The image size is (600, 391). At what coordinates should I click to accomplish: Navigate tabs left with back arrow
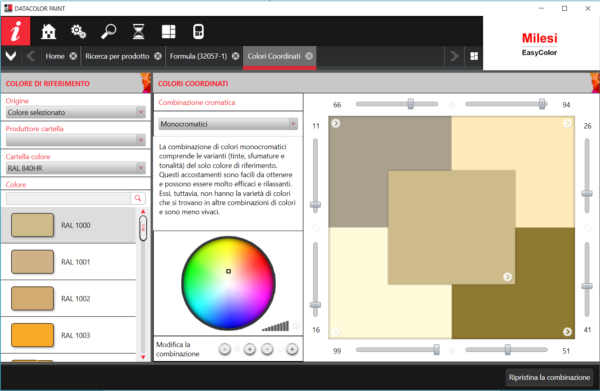pos(31,56)
